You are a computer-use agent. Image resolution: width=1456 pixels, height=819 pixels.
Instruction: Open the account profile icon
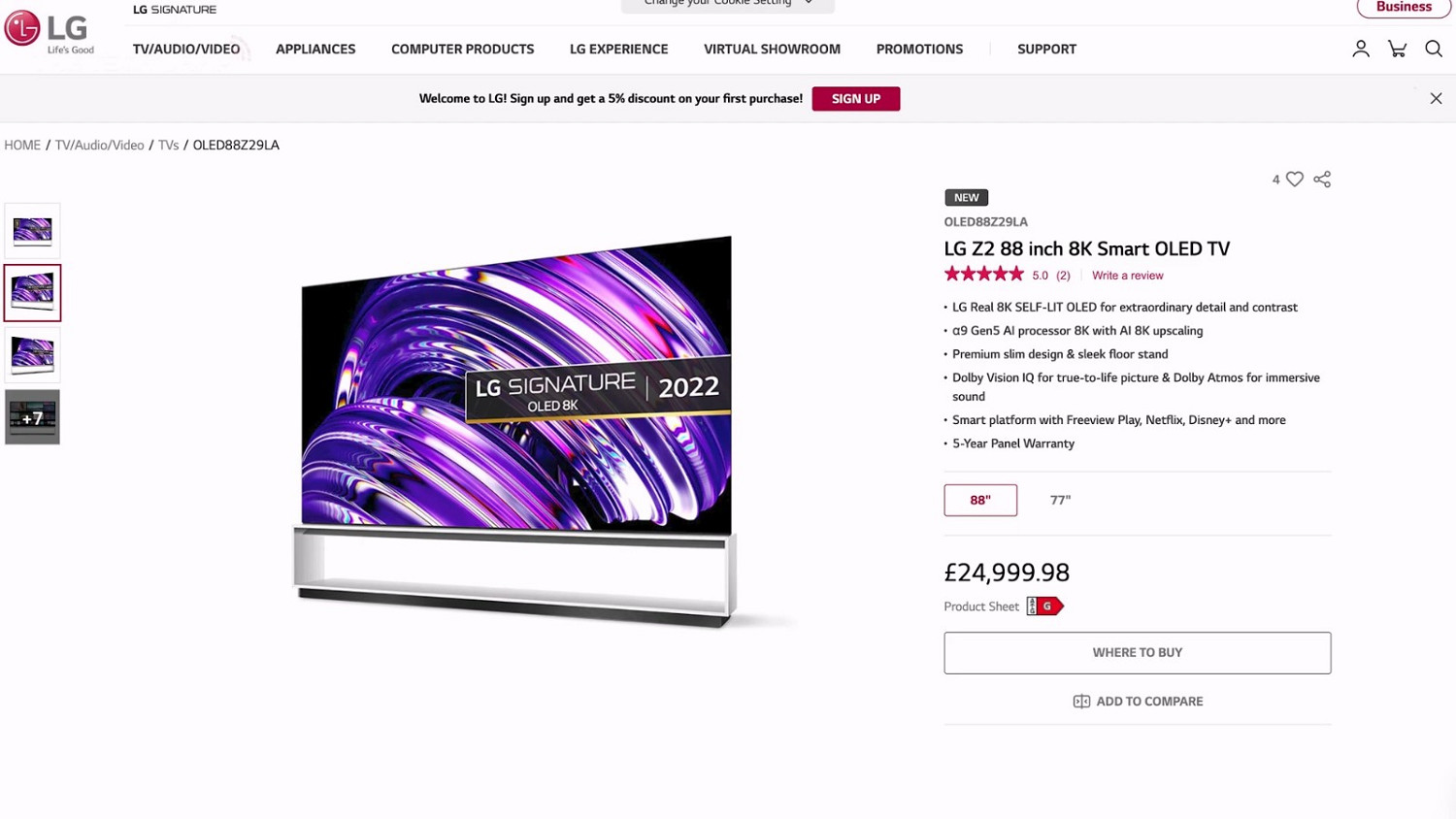pyautogui.click(x=1361, y=49)
